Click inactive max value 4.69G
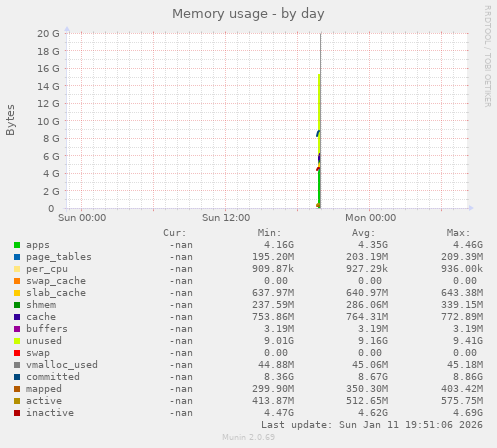497x448 pixels. (468, 413)
